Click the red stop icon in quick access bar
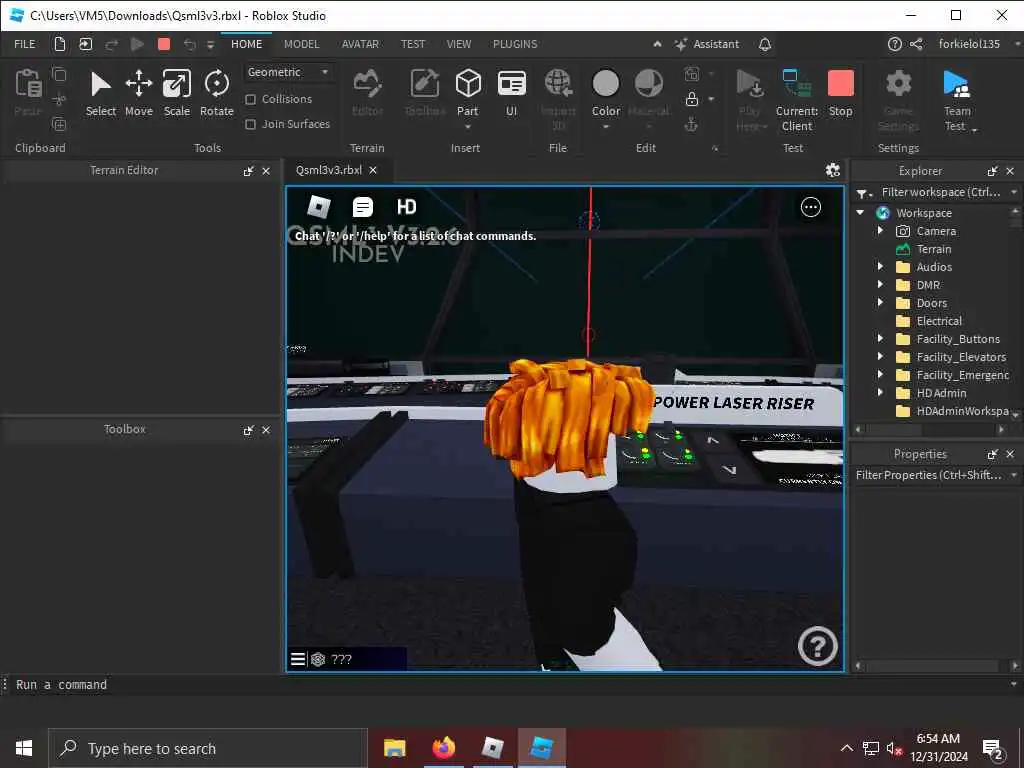 coord(164,44)
